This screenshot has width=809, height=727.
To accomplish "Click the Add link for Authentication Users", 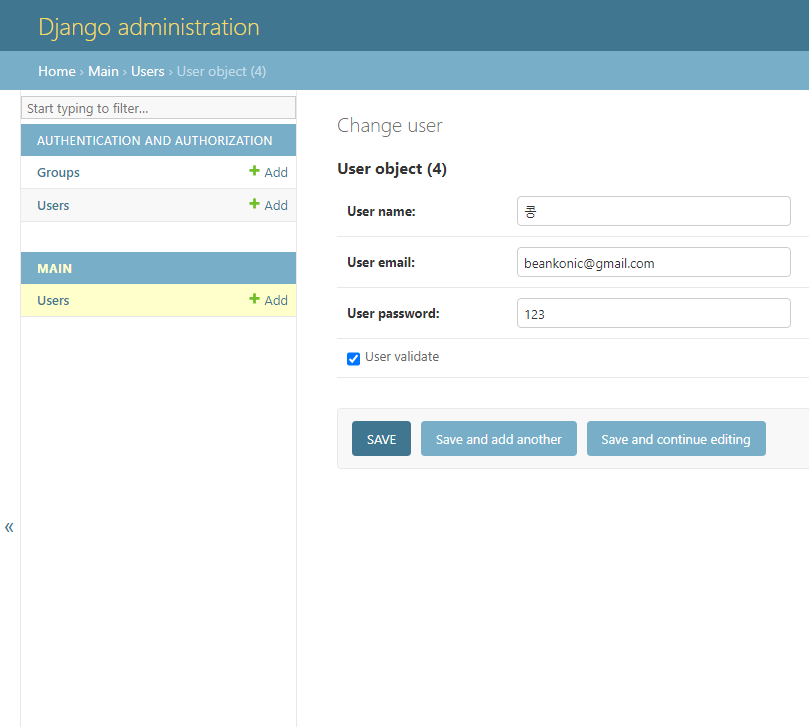I will (x=268, y=205).
